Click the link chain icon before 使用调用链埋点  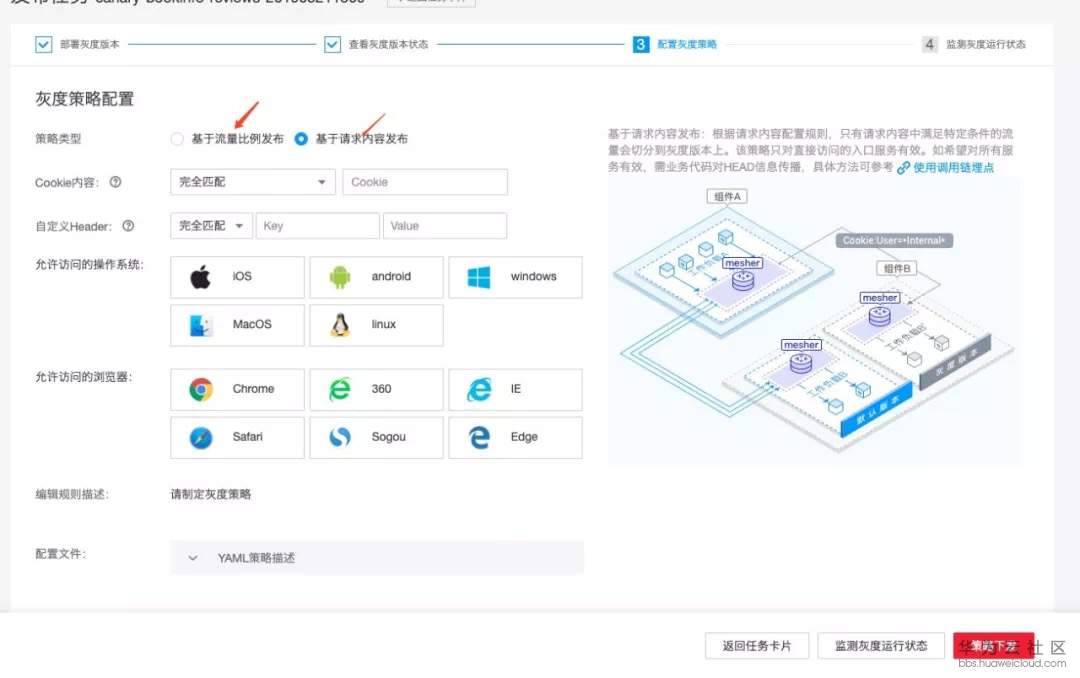pyautogui.click(x=904, y=167)
